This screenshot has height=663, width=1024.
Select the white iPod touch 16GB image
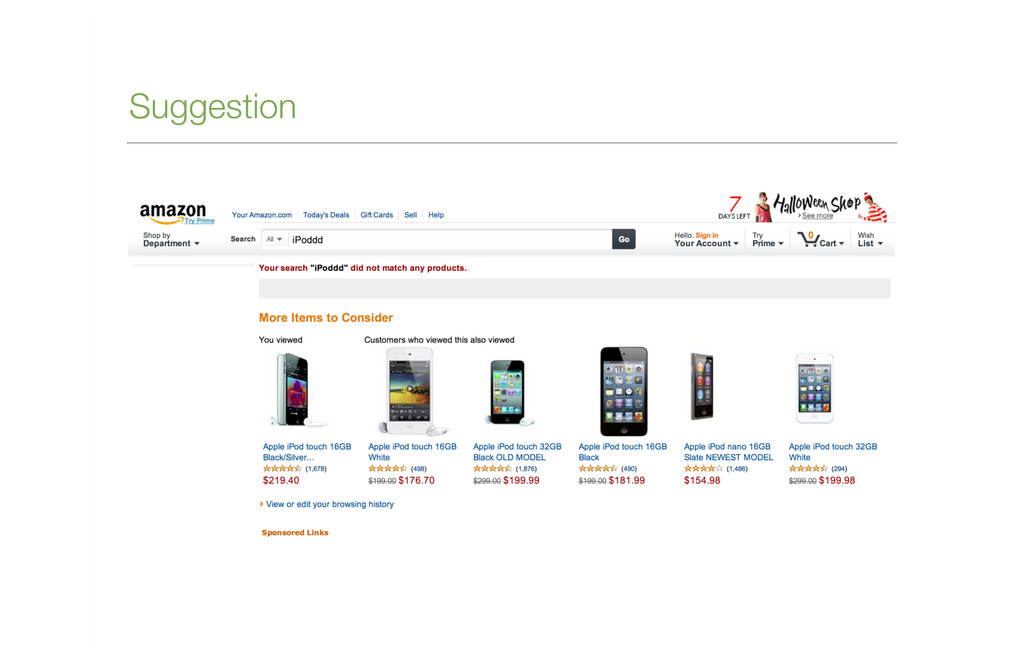pyautogui.click(x=411, y=391)
